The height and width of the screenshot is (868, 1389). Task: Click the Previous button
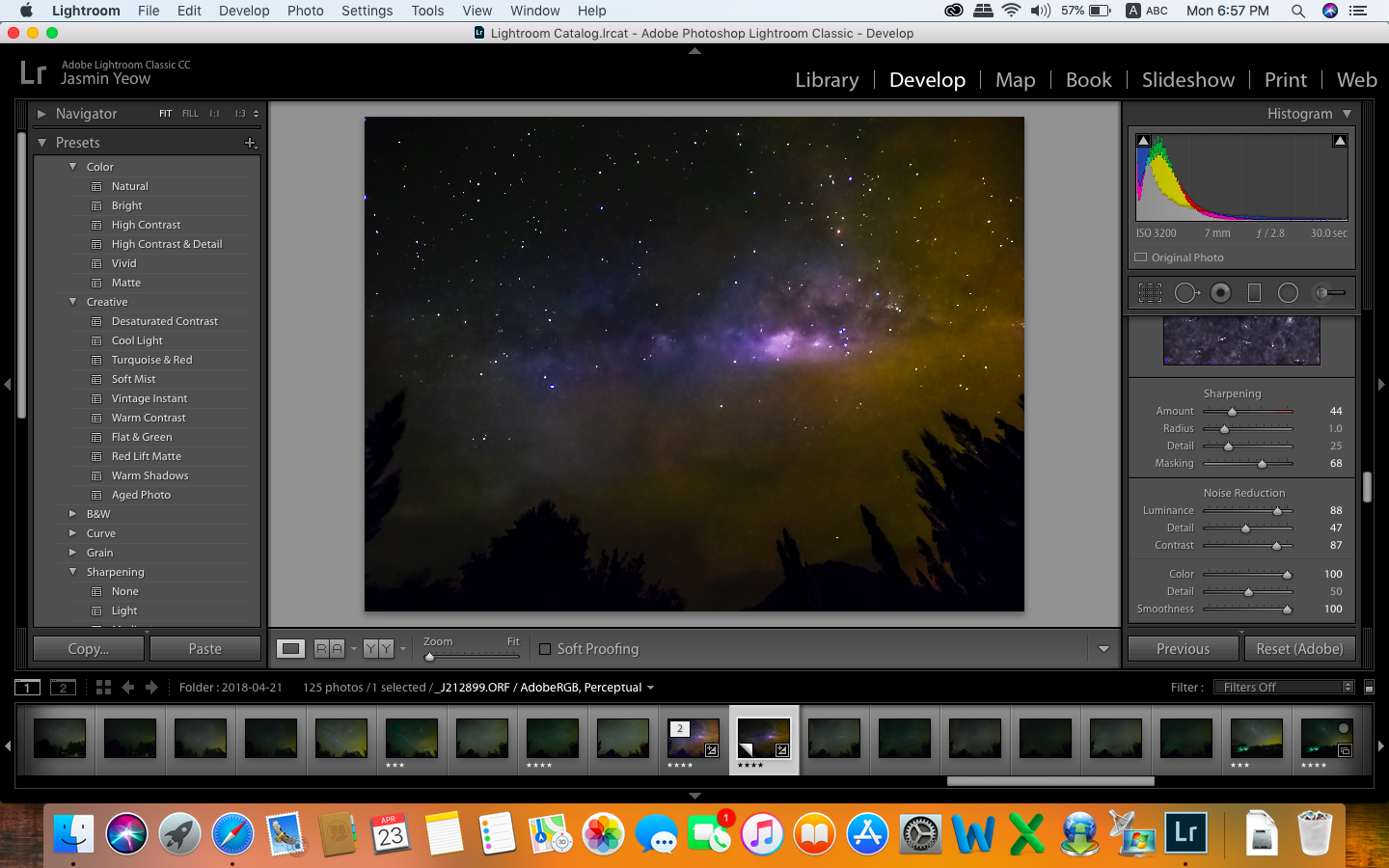coord(1184,649)
